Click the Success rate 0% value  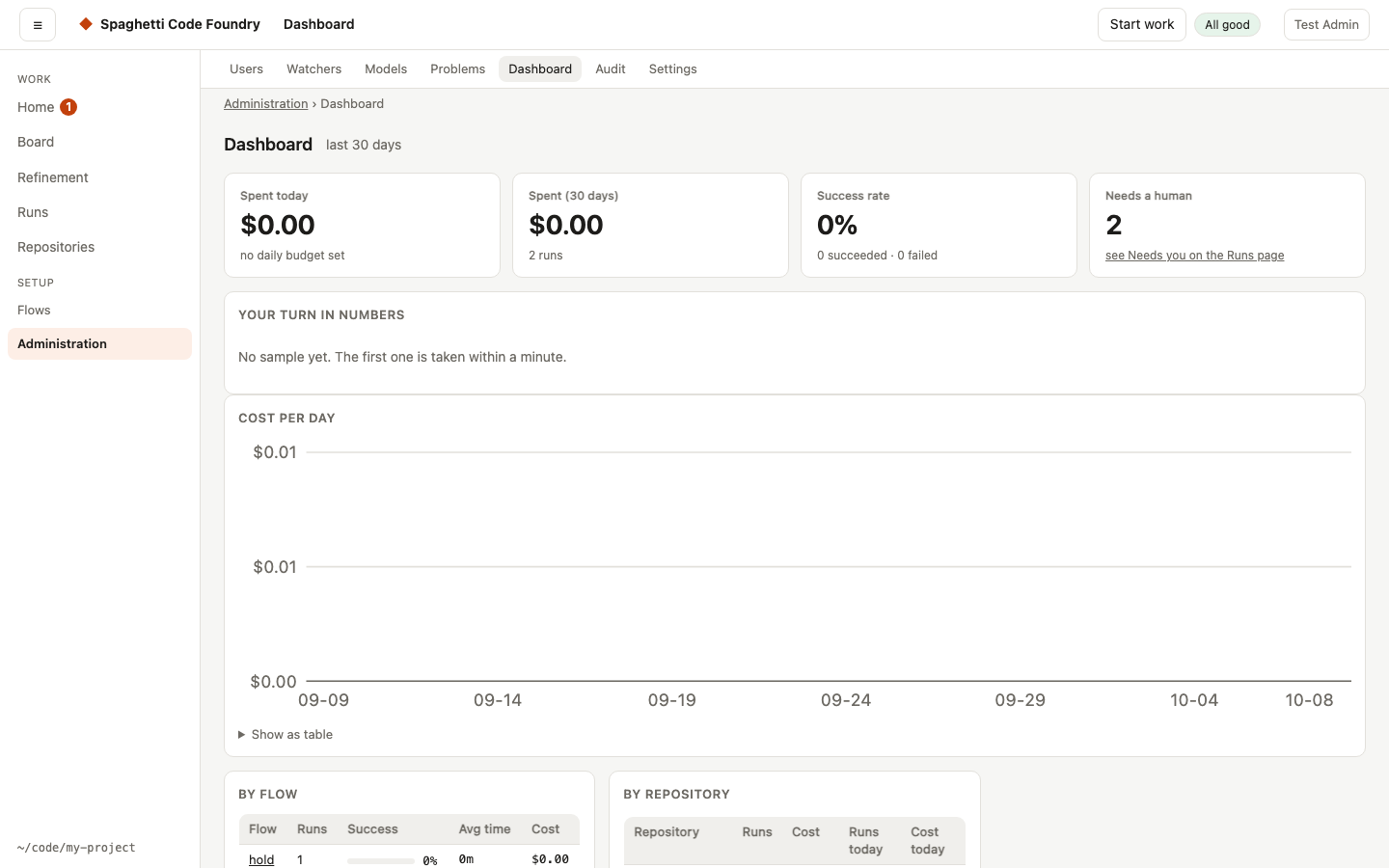pyautogui.click(x=837, y=225)
